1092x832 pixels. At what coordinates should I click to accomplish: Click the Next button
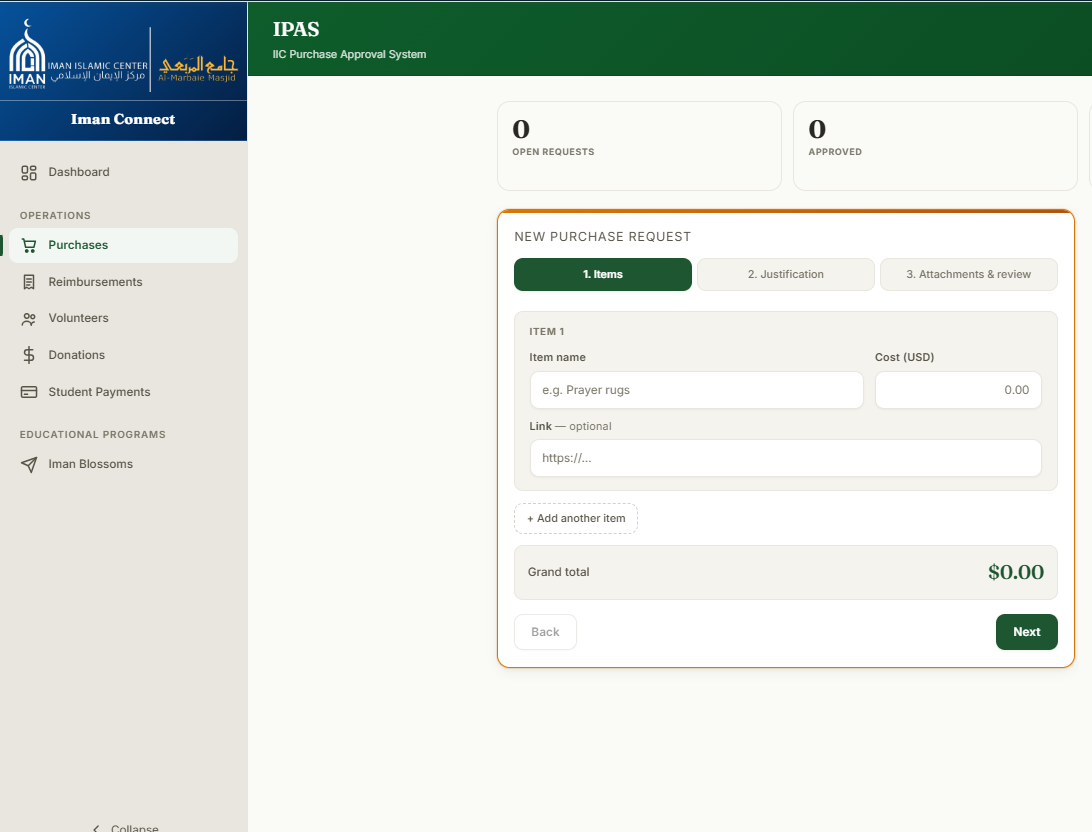1027,632
